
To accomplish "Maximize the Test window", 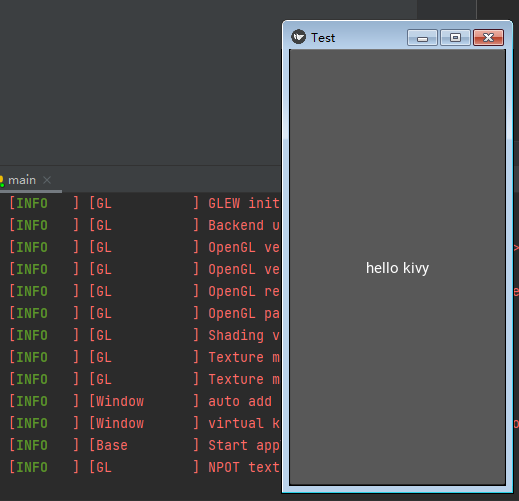I will click(x=455, y=37).
